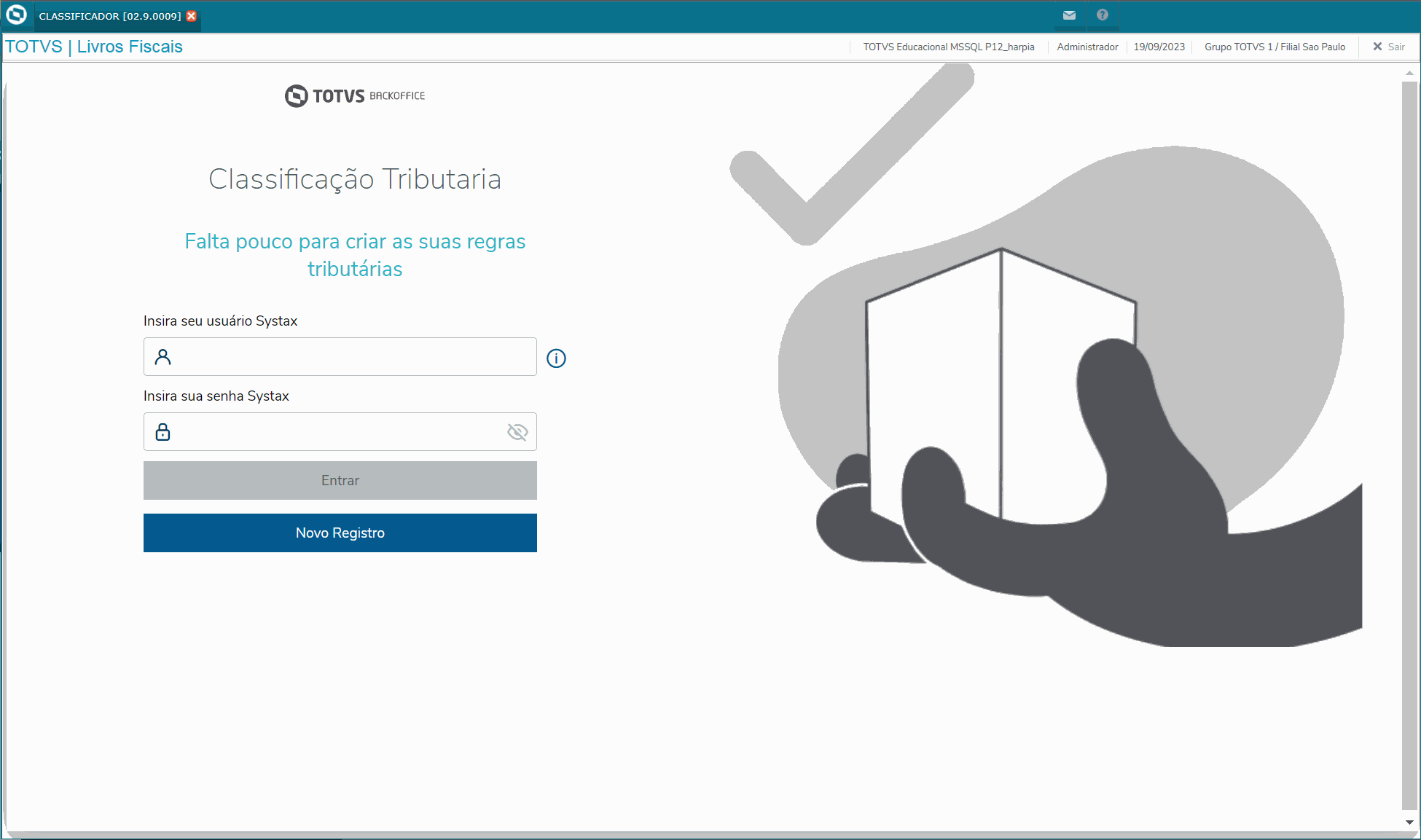Click Grupo TOTVS 1 / Filial Sao Paulo
Image resolution: width=1421 pixels, height=840 pixels.
coord(1275,47)
